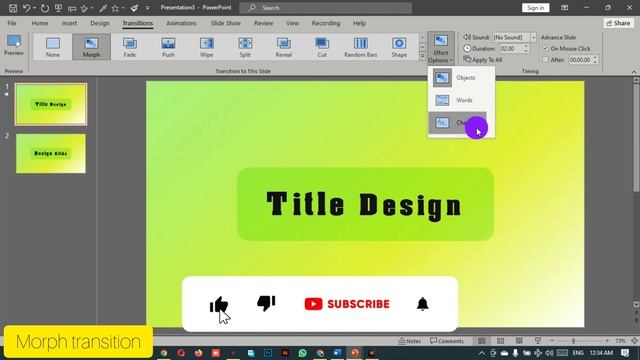Adjust the zoom slider
640x360 pixels.
point(573,341)
